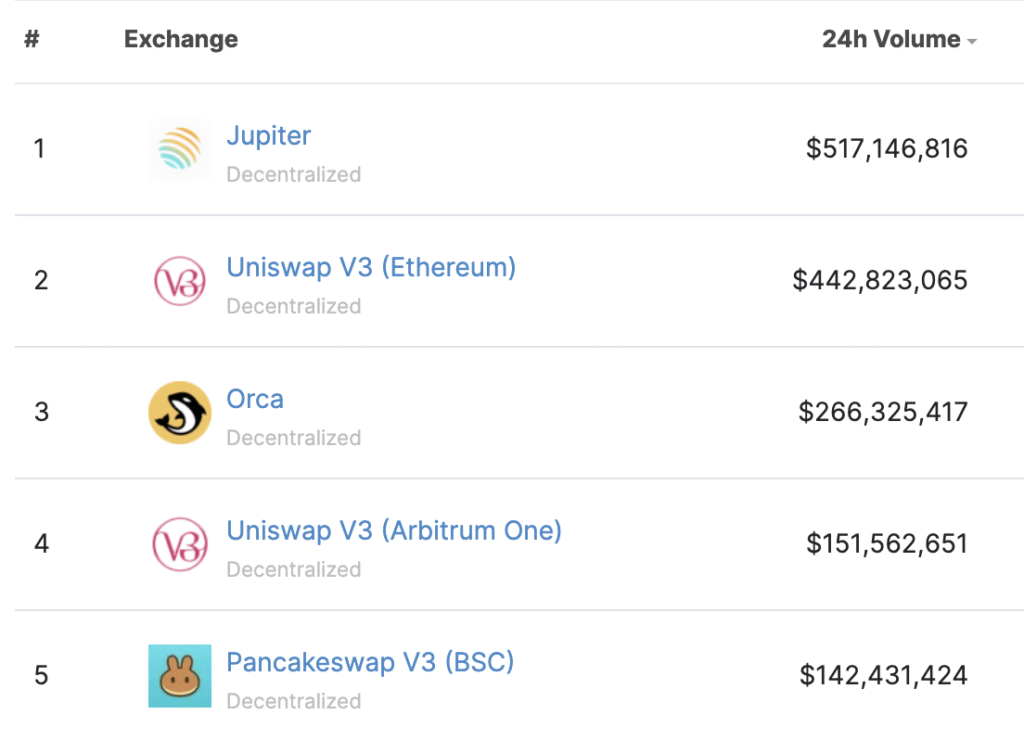
Task: Click the $517,146,816 volume value
Action: 887,149
